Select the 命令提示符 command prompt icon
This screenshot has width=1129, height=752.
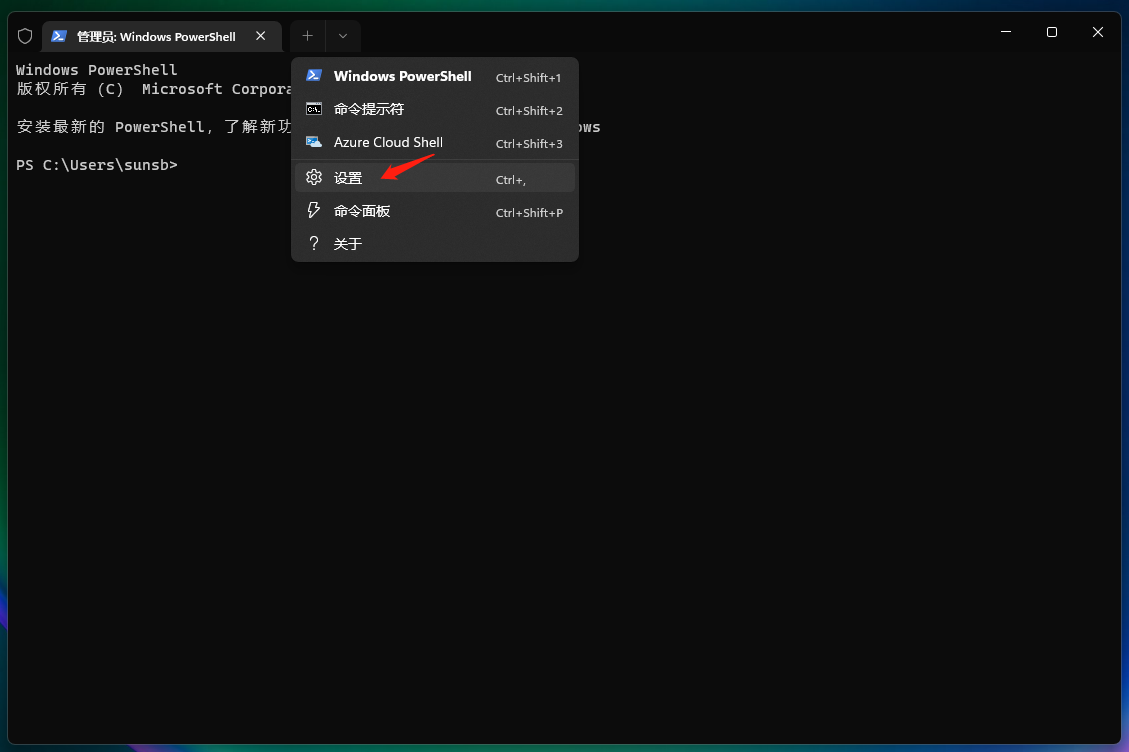314,110
